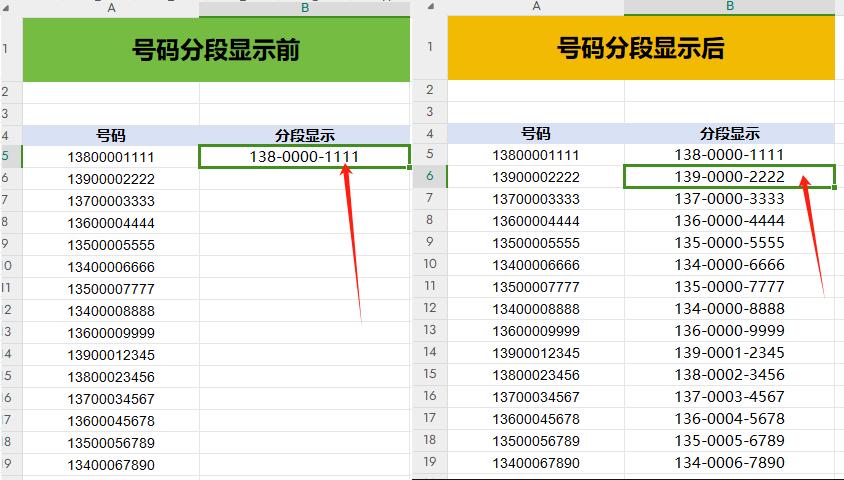Click cell 135-0000-5555
844x480 pixels.
730,243
